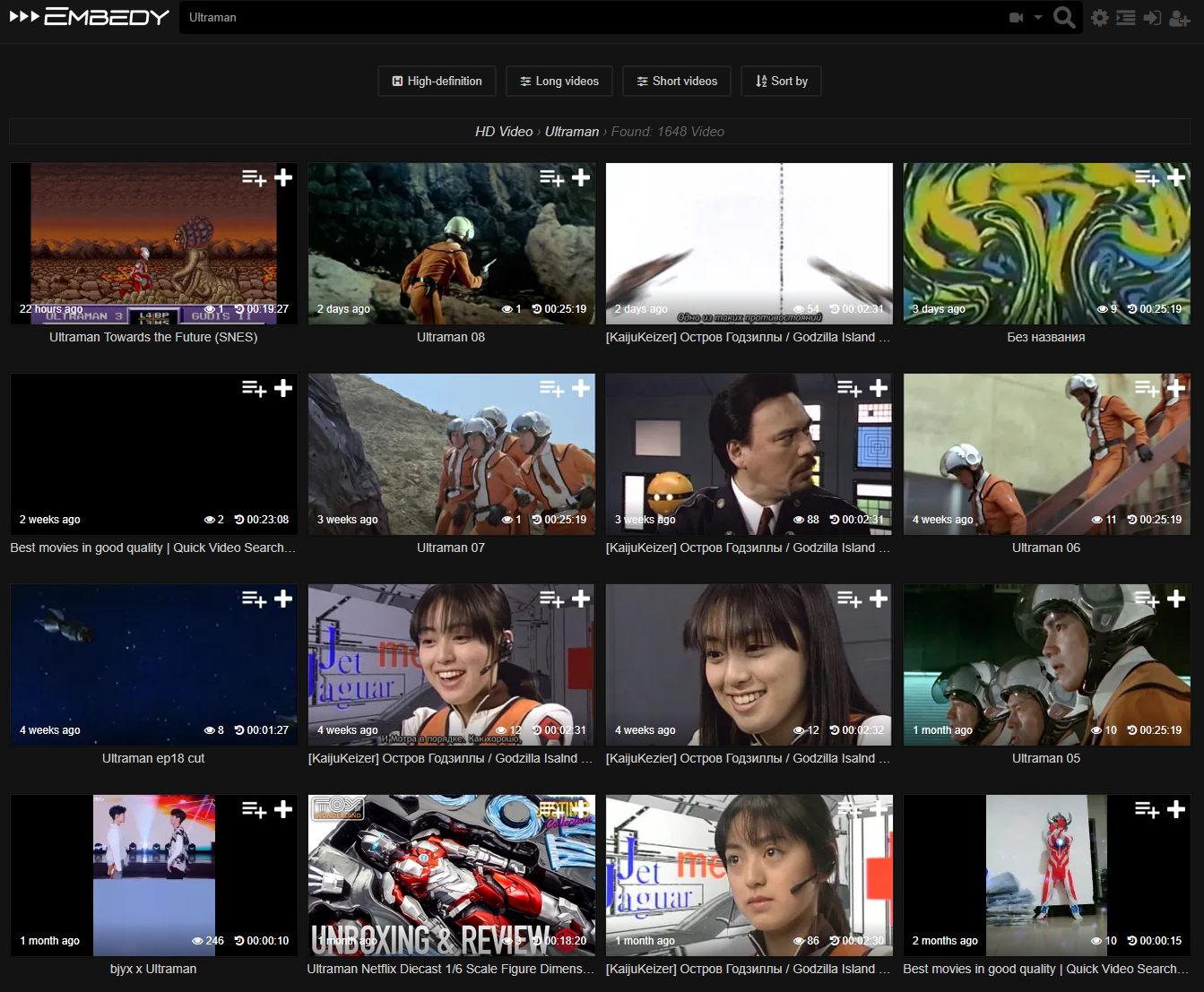Toggle the High-definition filter

[437, 81]
